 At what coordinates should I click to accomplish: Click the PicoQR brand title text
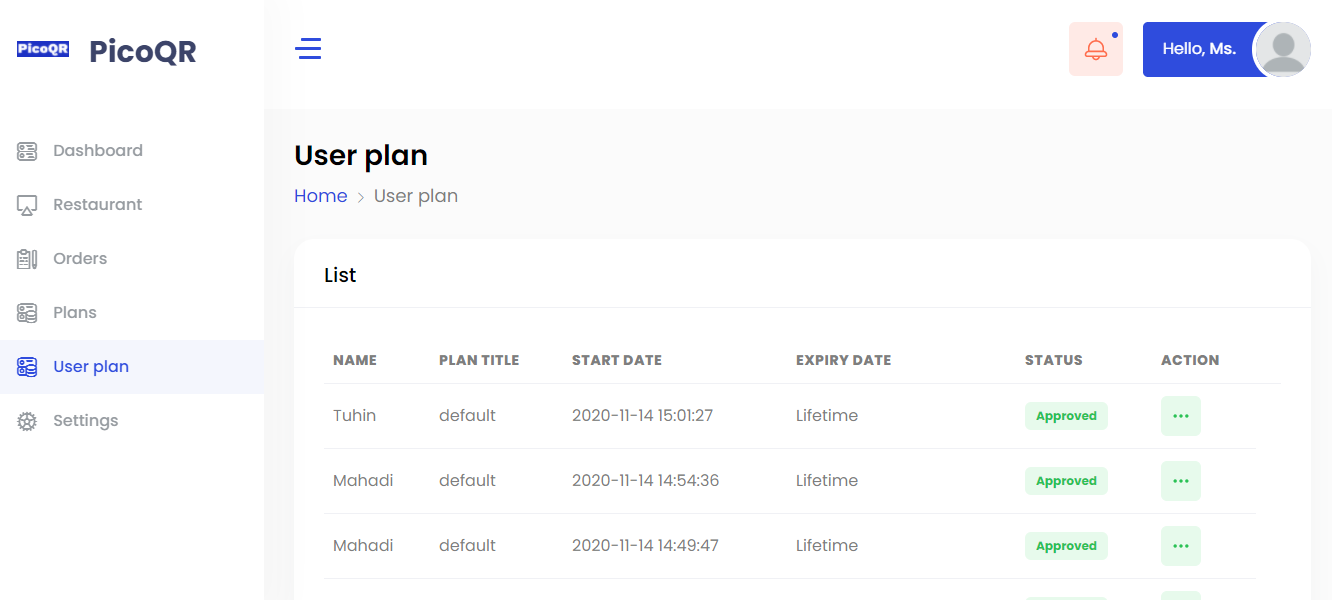[x=143, y=51]
